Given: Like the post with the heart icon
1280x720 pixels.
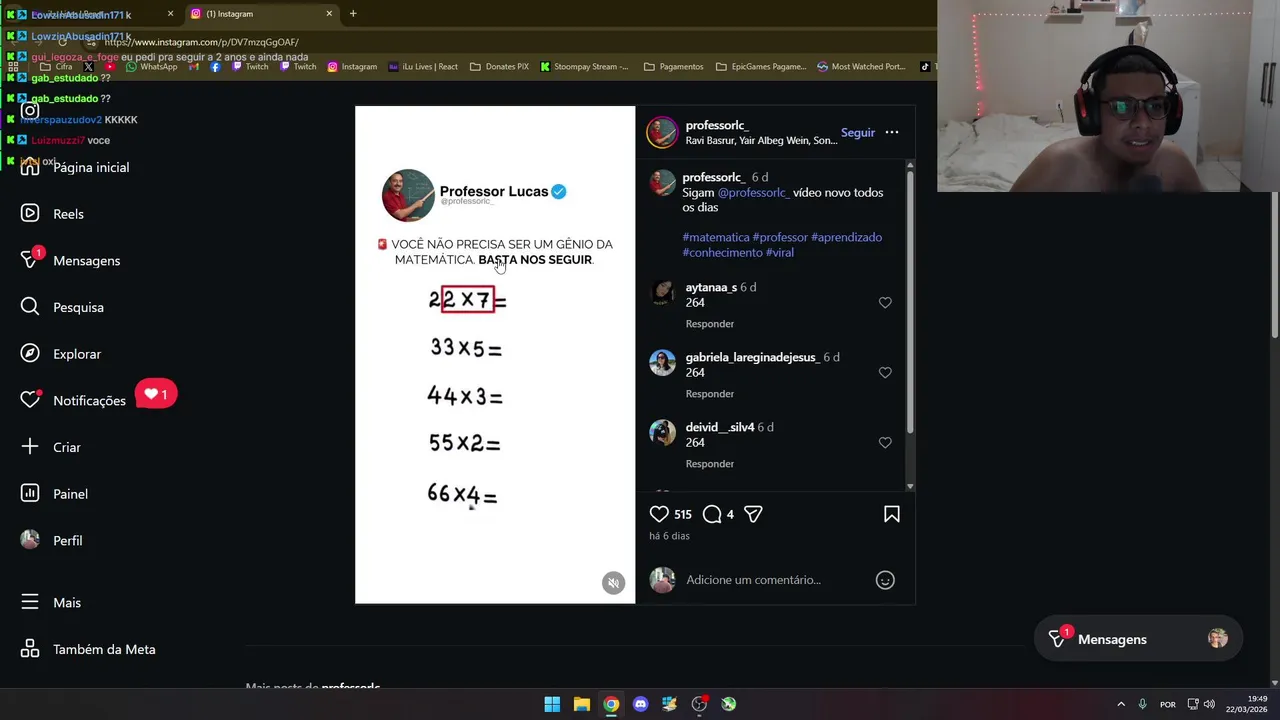Looking at the screenshot, I should 659,514.
